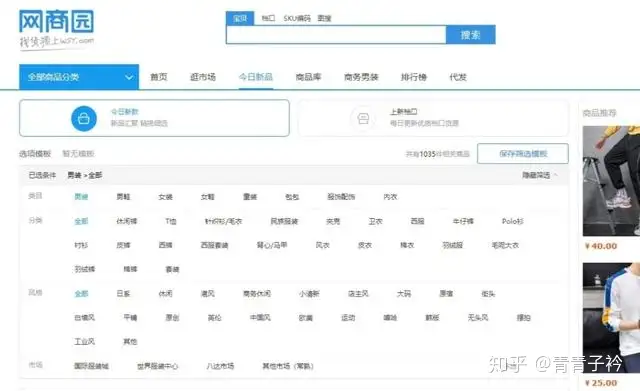Click the blue shopping bag 今日新款 icon

pyautogui.click(x=84, y=118)
